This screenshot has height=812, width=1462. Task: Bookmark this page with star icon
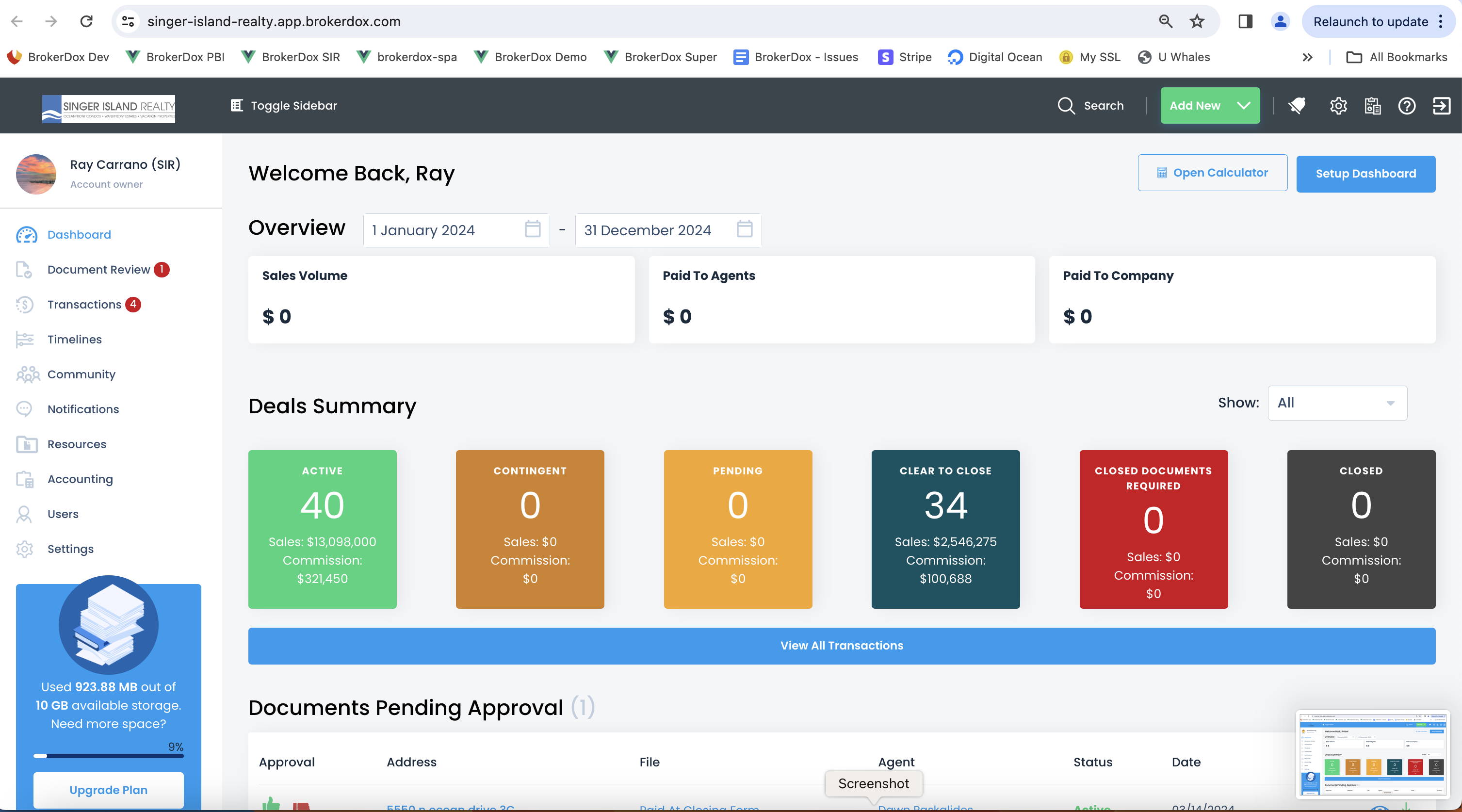click(1197, 21)
